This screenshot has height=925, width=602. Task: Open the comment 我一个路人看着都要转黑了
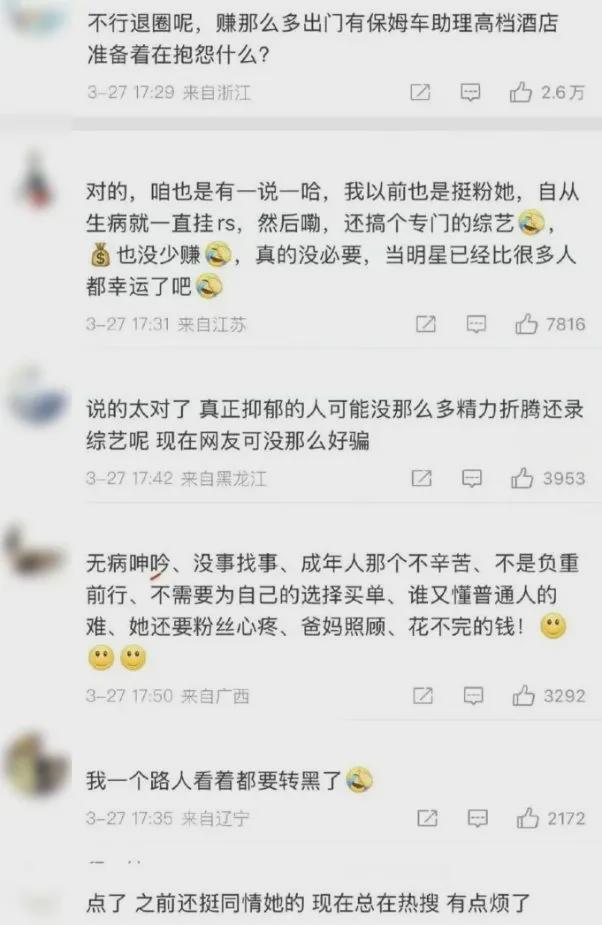[x=229, y=780]
